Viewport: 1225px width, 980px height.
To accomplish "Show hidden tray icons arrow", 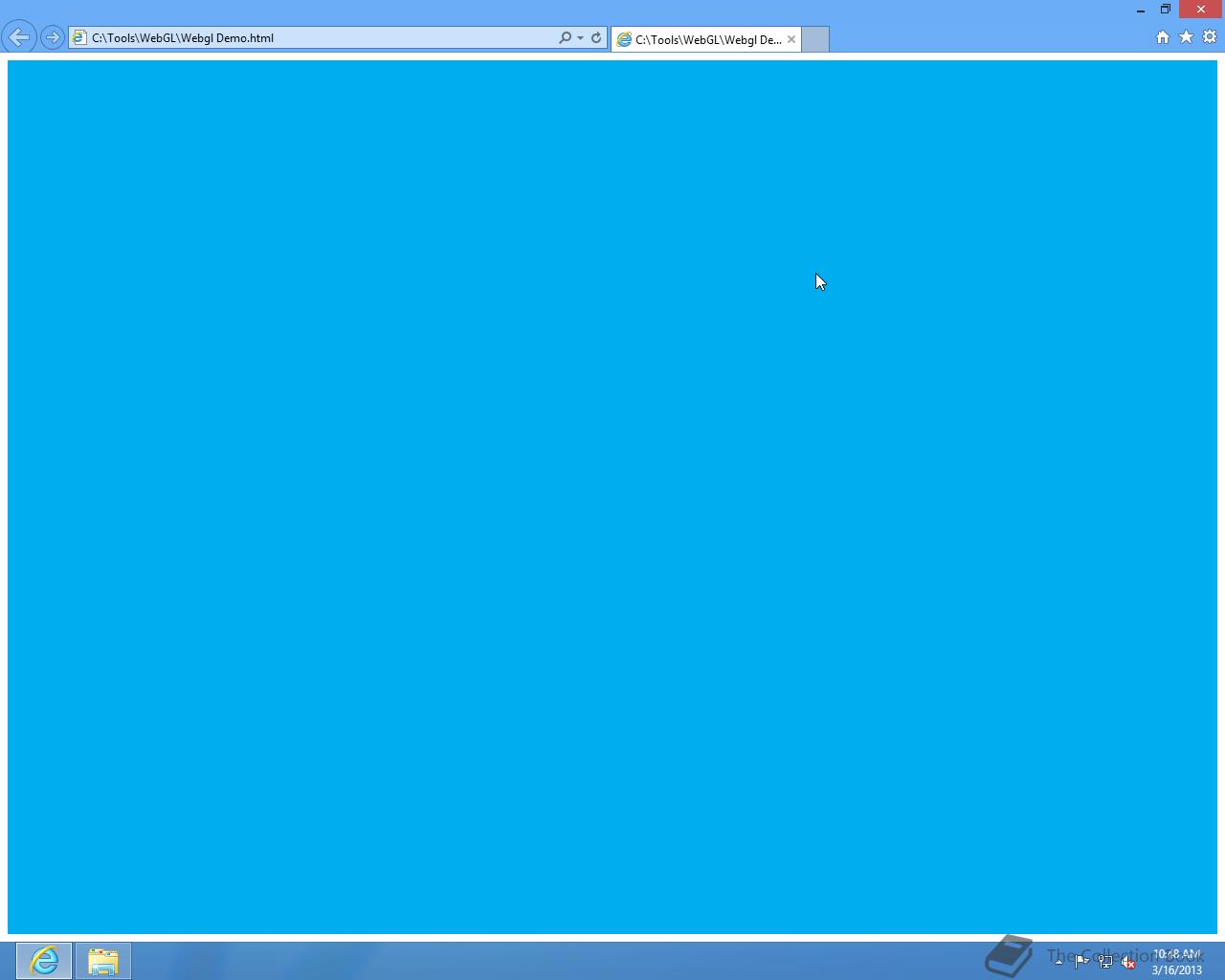I will [1058, 961].
